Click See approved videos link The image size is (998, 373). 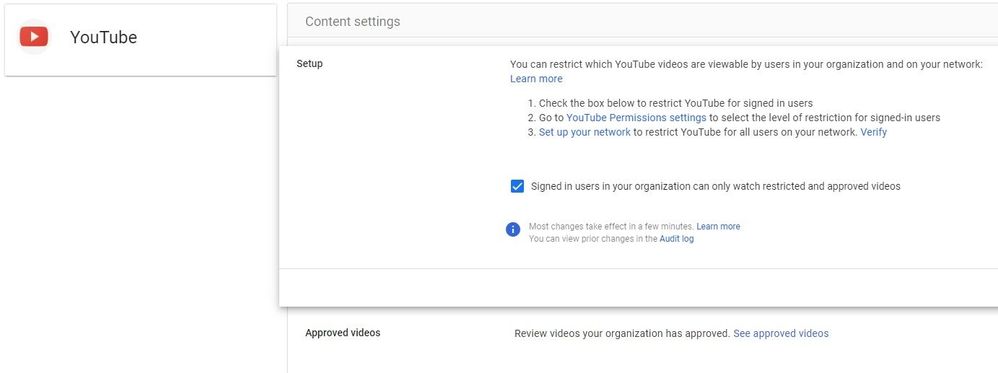pos(781,334)
